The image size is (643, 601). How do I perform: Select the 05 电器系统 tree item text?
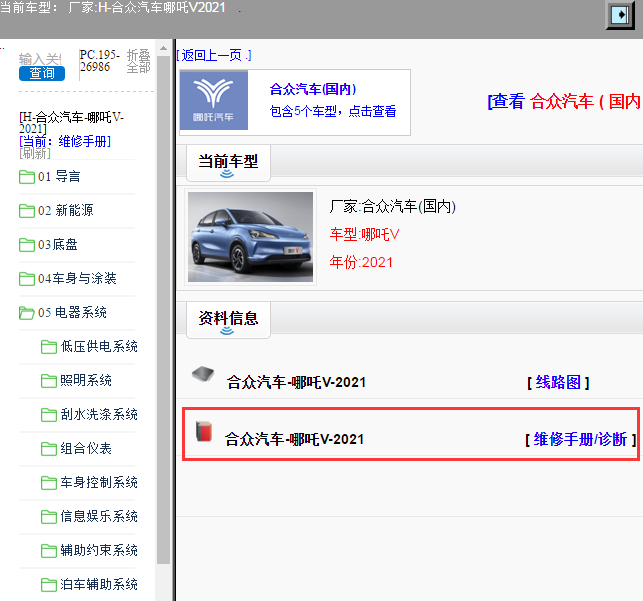click(72, 313)
